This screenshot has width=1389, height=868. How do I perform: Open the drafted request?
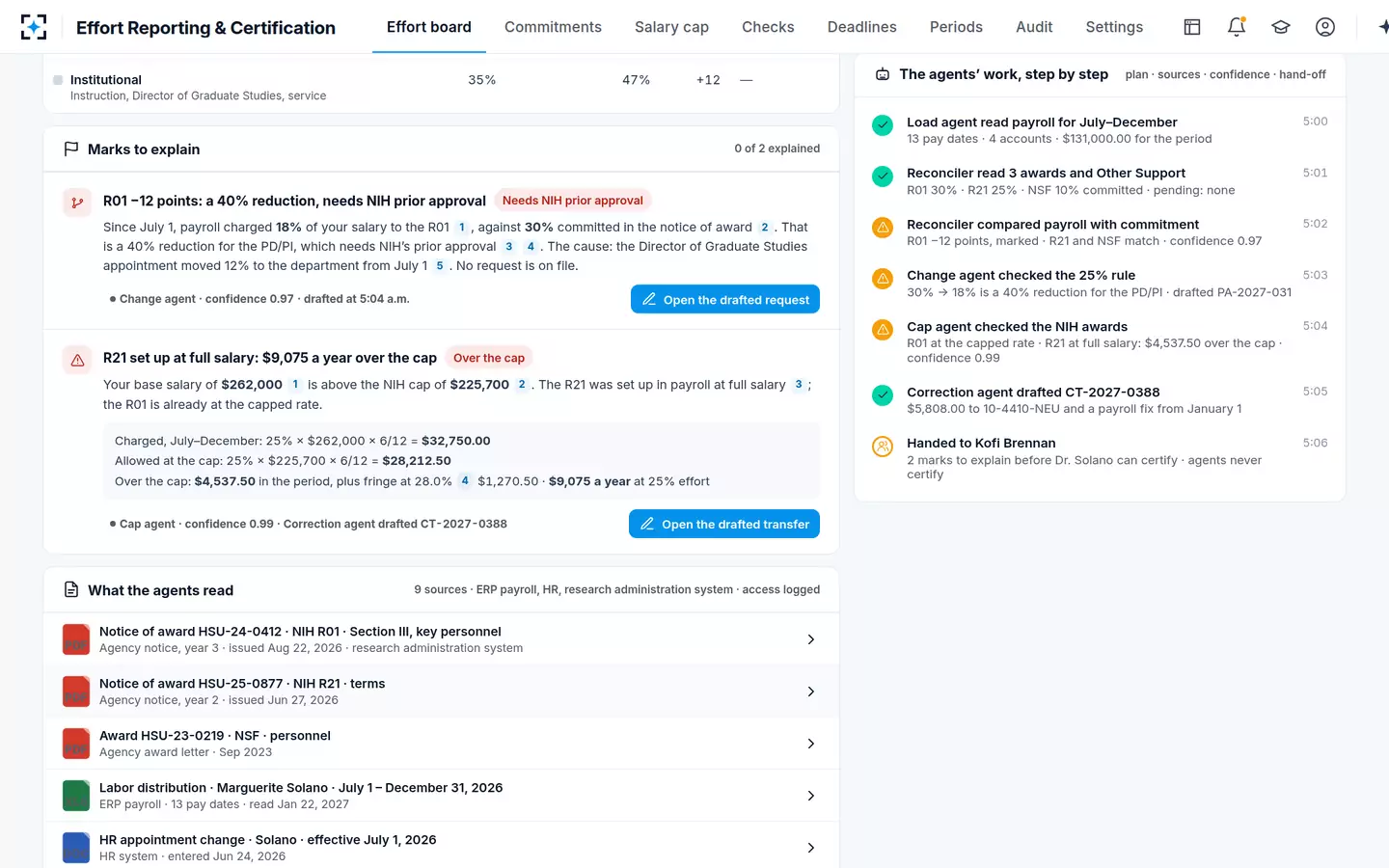725,299
